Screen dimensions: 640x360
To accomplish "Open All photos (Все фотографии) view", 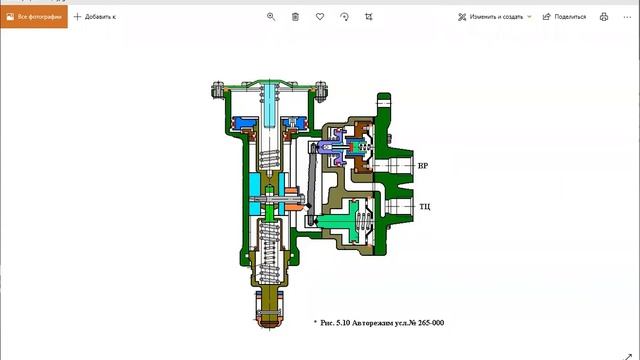I will pos(34,17).
